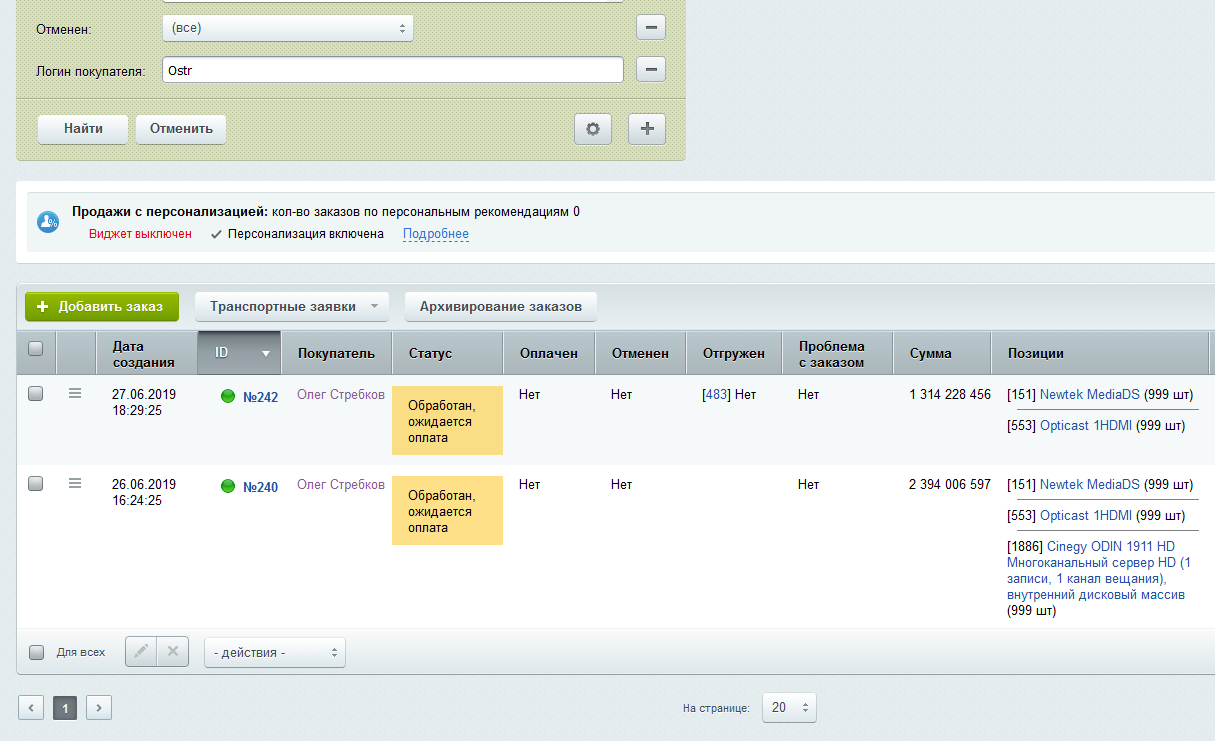The image size is (1215, 741).
Task: Click the filter settings gear icon
Action: 593,129
